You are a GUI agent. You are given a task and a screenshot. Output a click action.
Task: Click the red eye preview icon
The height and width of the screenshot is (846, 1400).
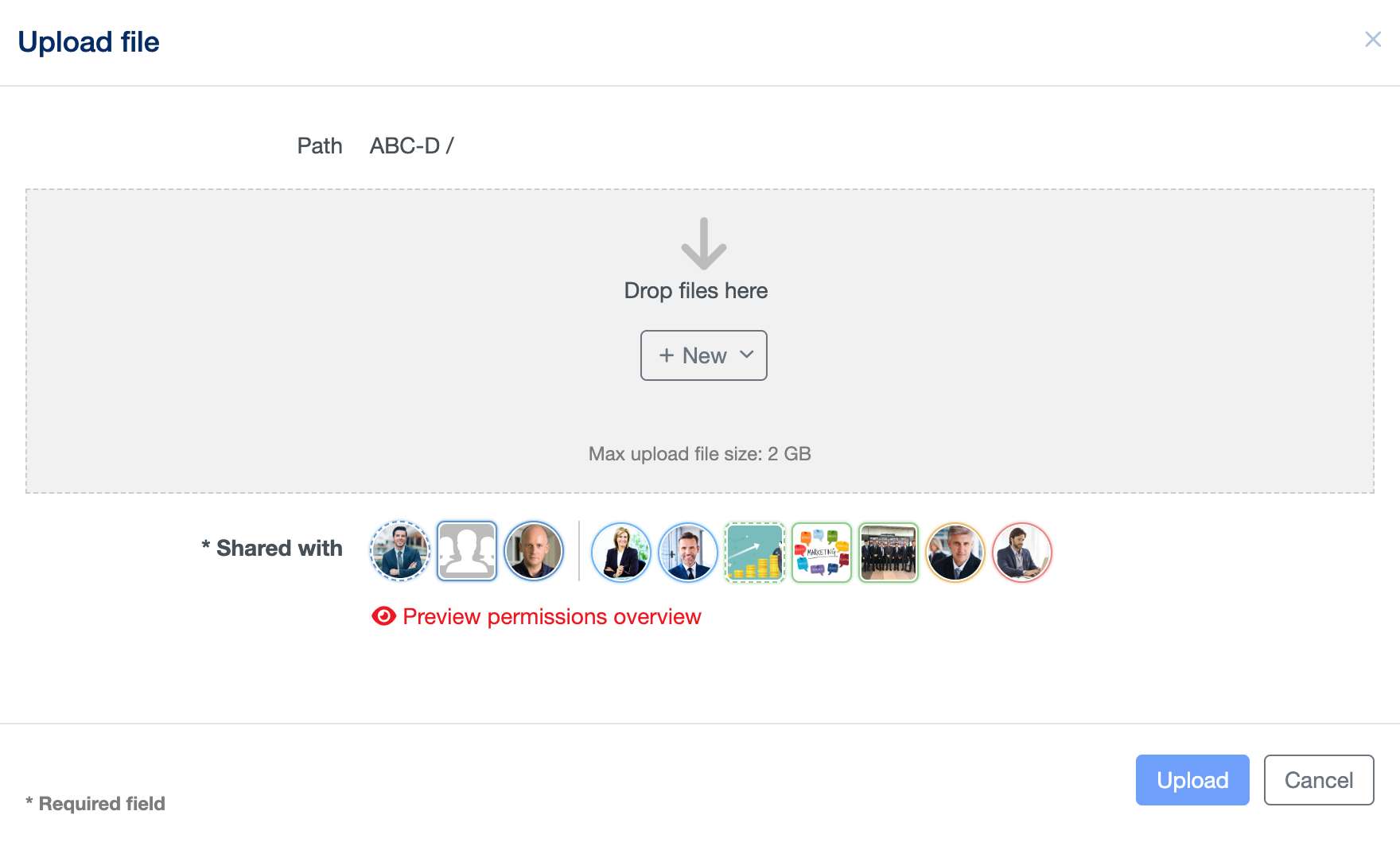(383, 616)
